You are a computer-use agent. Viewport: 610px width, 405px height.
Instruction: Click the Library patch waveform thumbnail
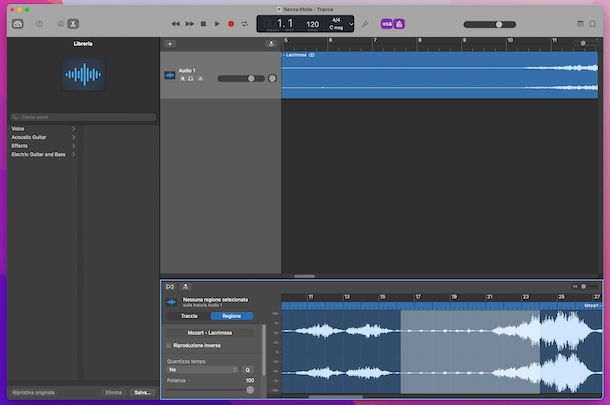[x=84, y=74]
